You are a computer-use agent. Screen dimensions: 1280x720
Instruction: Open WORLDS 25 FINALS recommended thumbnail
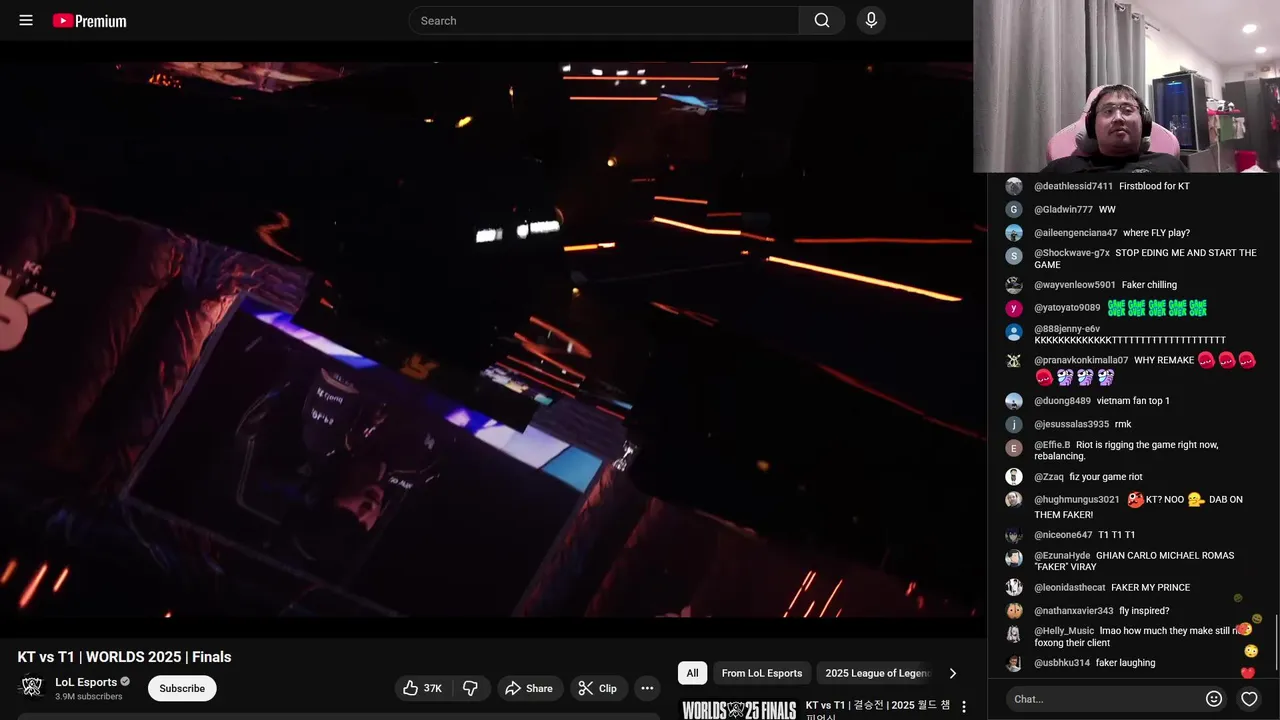pyautogui.click(x=738, y=709)
